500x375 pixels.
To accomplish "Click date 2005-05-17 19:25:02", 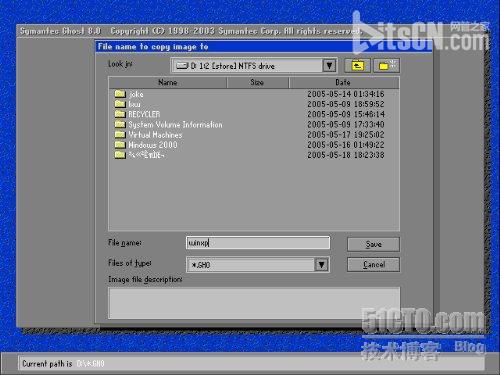I will coord(346,135).
